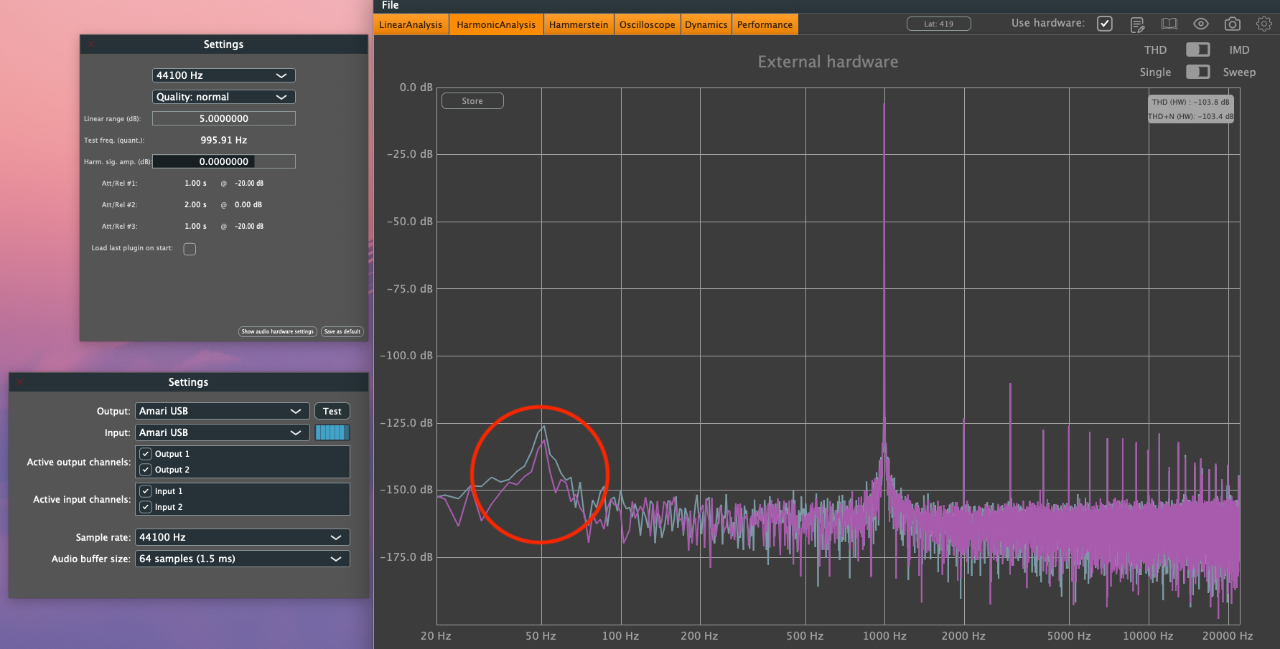The image size is (1280, 649).
Task: Click the input level meter indicator
Action: tap(333, 432)
